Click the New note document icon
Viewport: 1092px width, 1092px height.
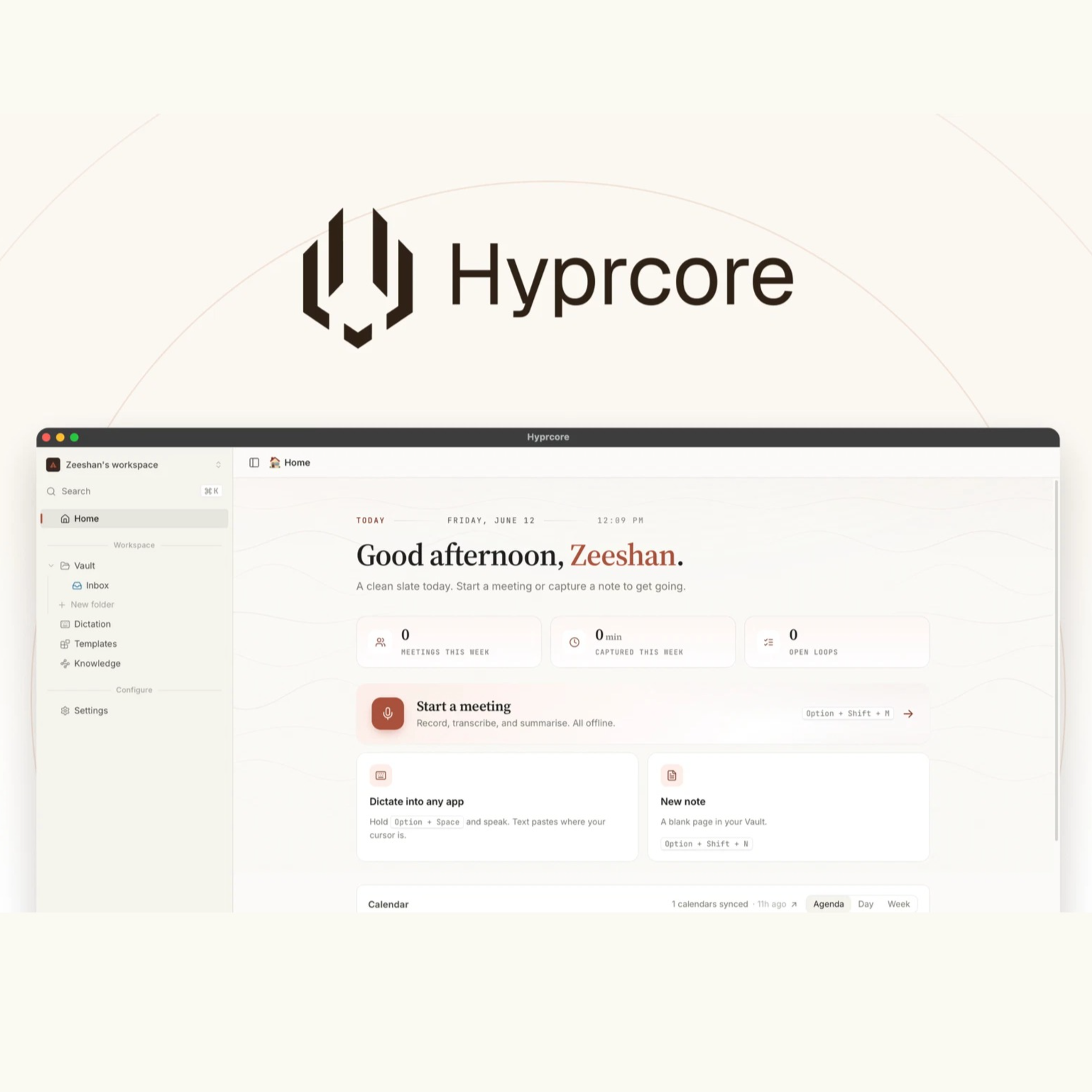pyautogui.click(x=672, y=775)
